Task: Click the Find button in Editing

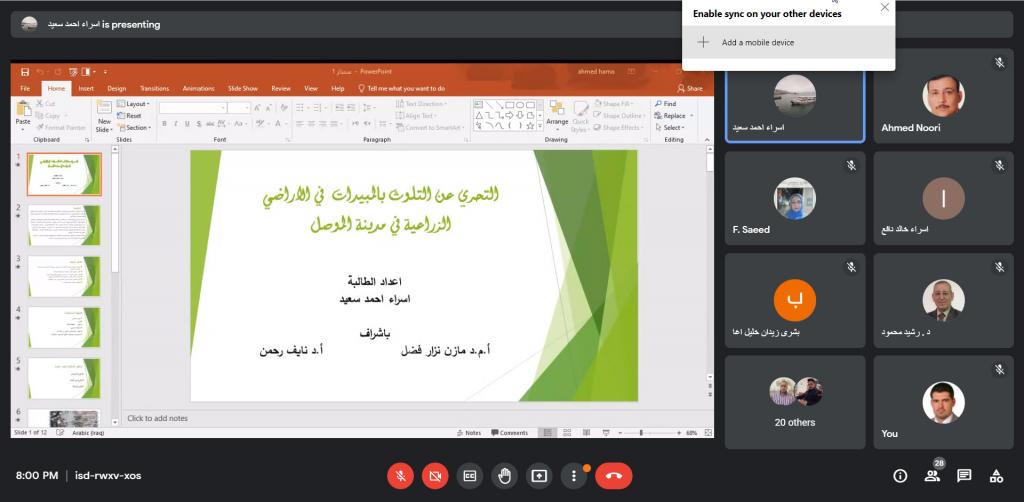Action: click(x=668, y=104)
